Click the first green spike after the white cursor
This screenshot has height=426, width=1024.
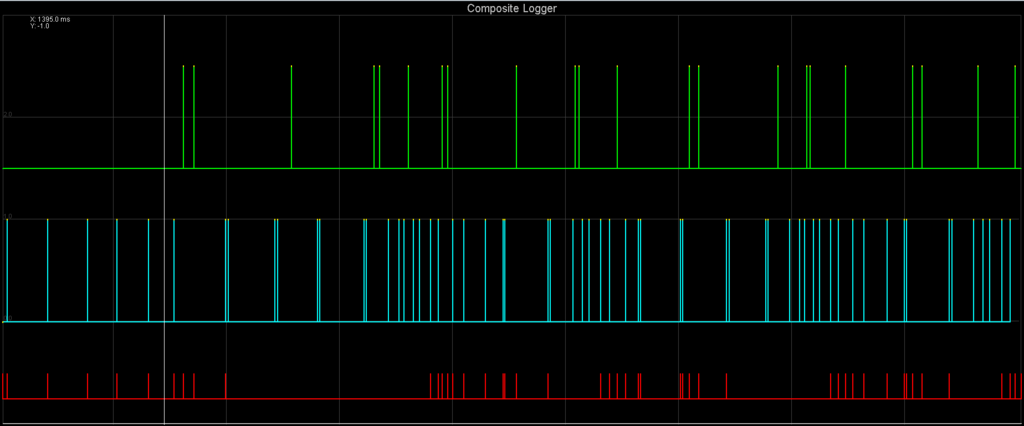184,117
